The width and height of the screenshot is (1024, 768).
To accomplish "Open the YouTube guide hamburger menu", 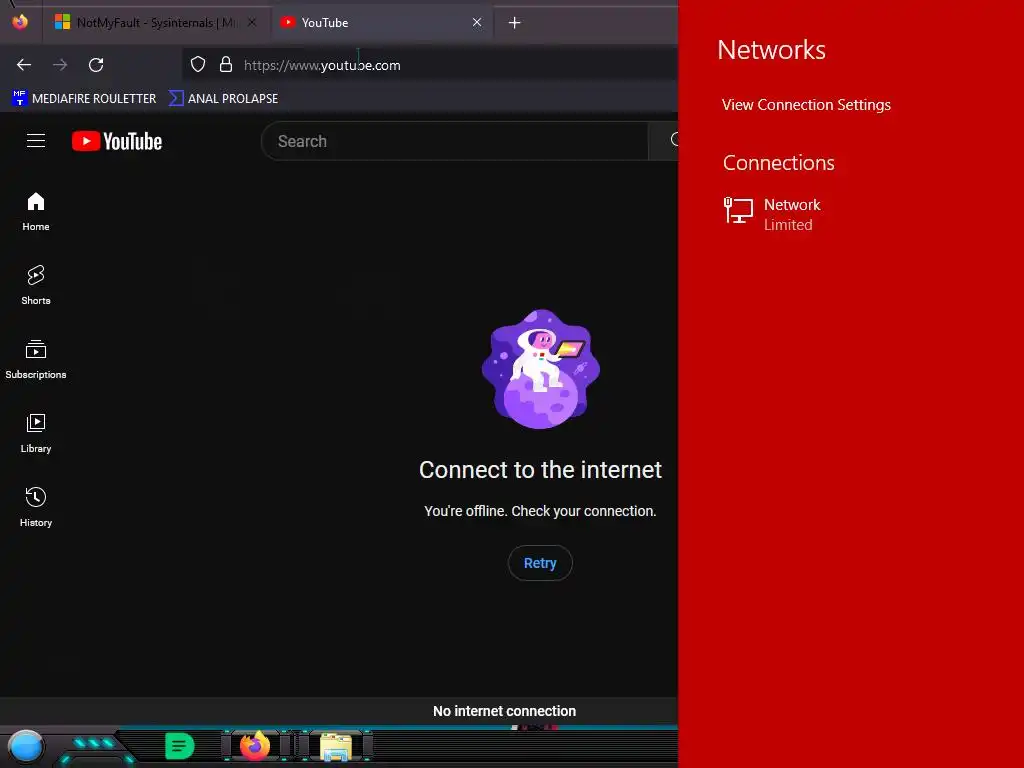I will [x=36, y=140].
